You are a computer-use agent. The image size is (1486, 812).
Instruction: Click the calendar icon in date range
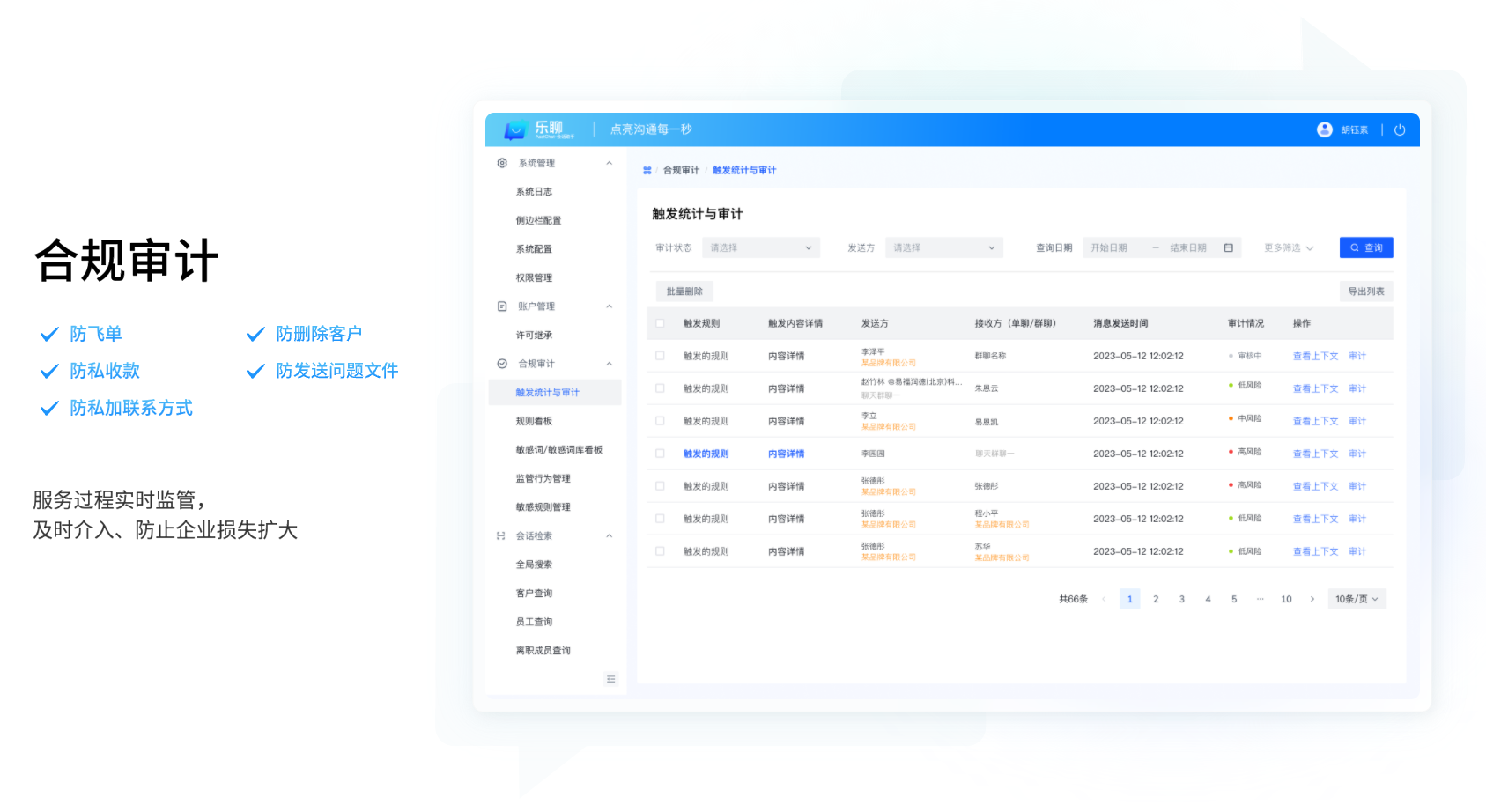tap(1228, 248)
